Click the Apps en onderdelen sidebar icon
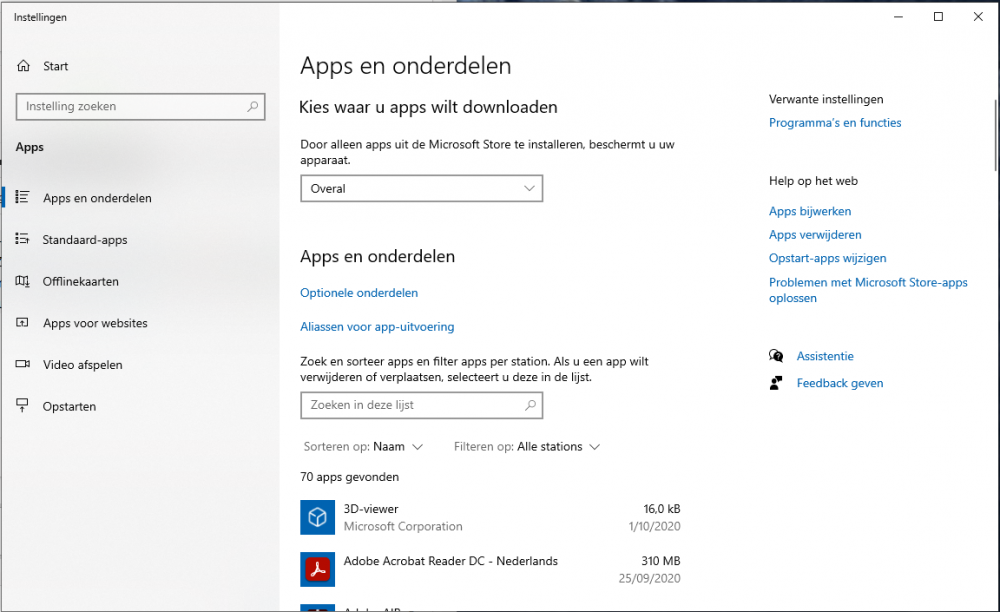 23,198
